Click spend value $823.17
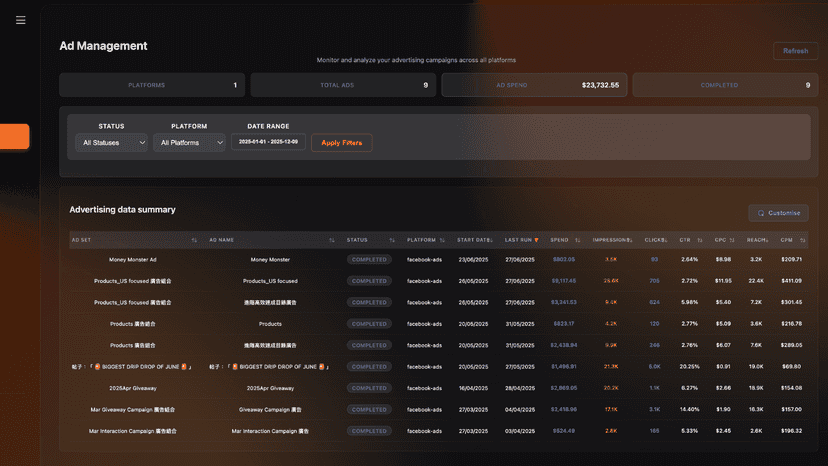 [563, 323]
